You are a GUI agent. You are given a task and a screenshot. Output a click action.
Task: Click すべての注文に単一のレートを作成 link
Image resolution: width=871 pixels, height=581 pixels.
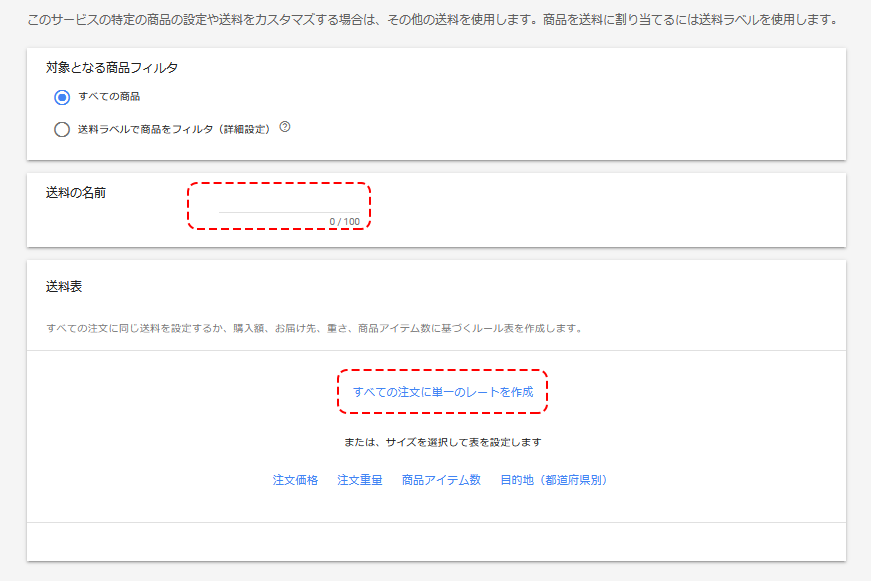click(443, 392)
